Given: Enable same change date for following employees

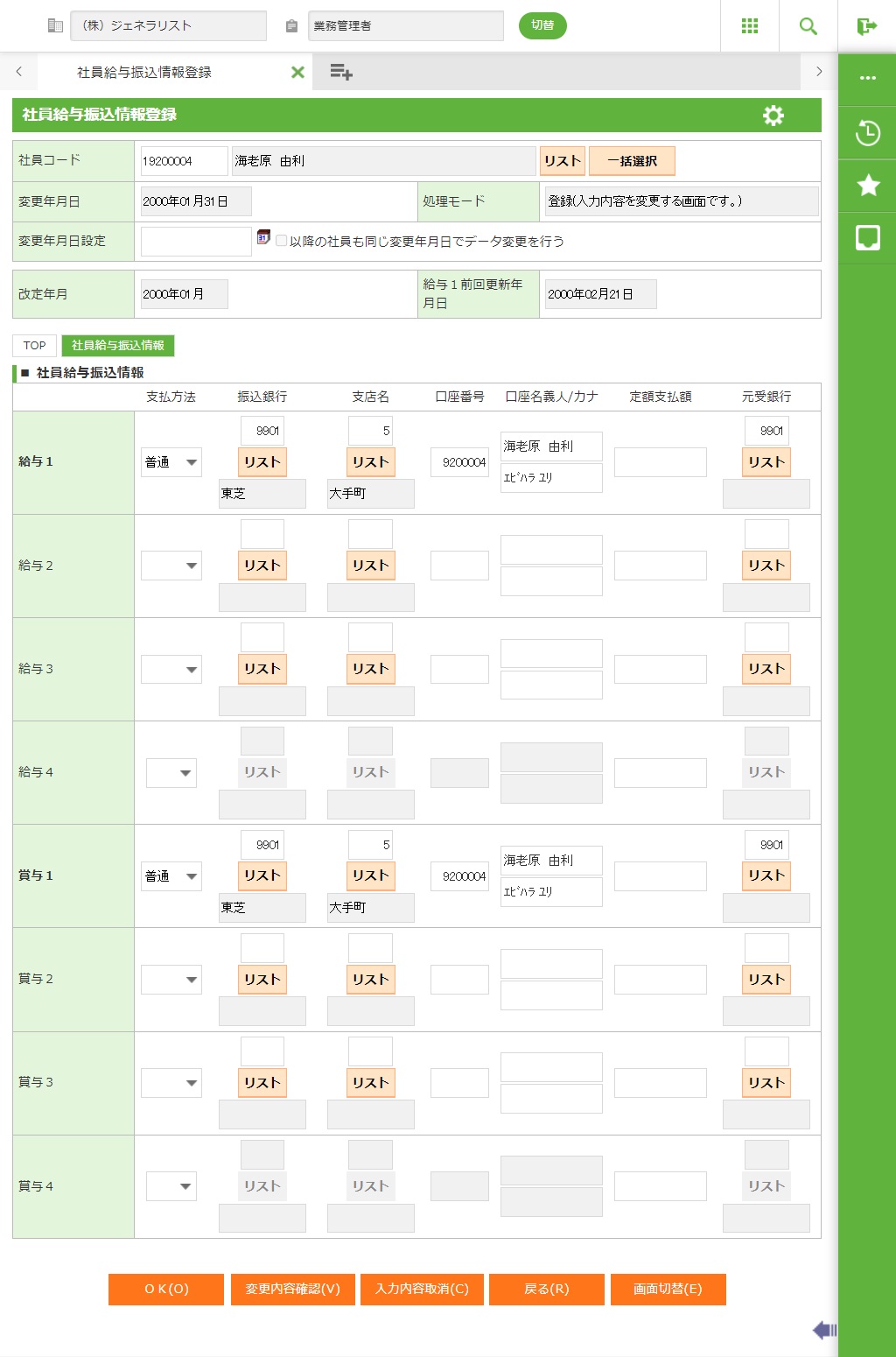Looking at the screenshot, I should pyautogui.click(x=281, y=241).
